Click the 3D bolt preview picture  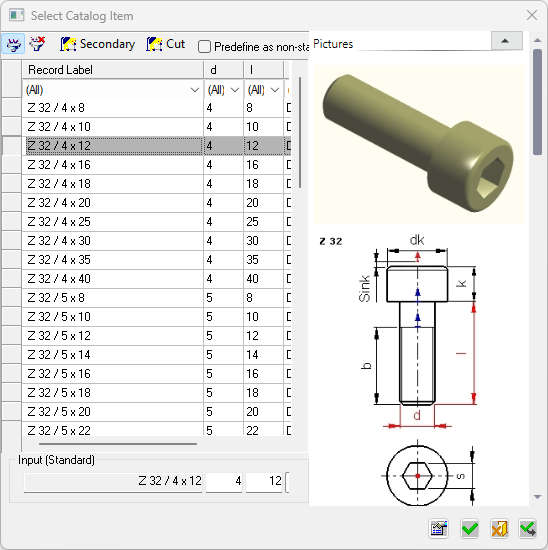[x=419, y=145]
